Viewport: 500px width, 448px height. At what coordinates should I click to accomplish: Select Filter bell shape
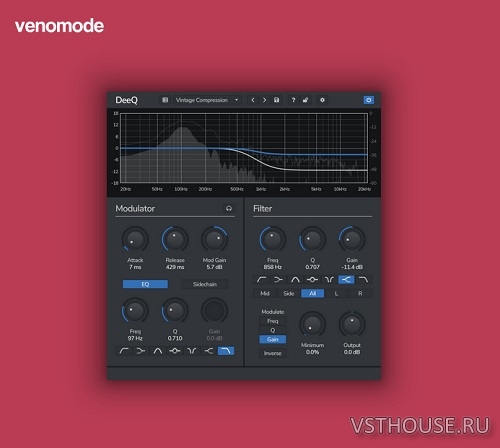coord(296,279)
